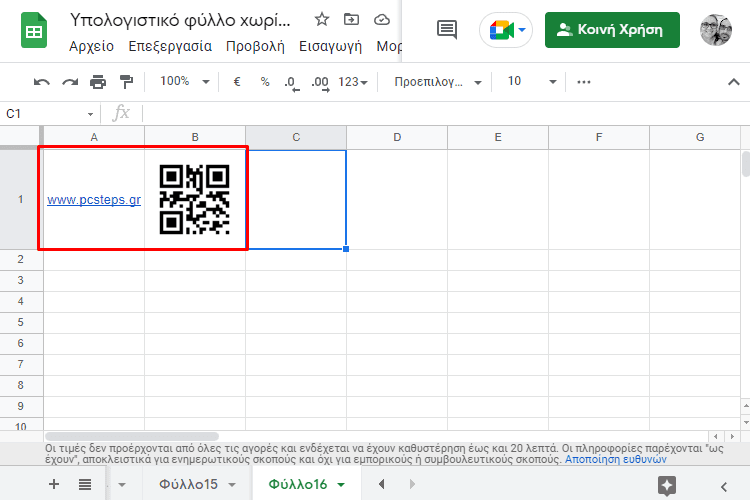Screen dimensions: 750x500
Task: Open comment history icon
Action: (x=447, y=30)
